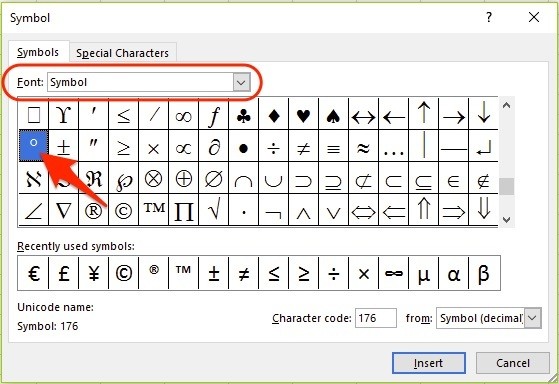Screen dimensions: 559x384
Task: Click the Character code input field
Action: [375, 318]
